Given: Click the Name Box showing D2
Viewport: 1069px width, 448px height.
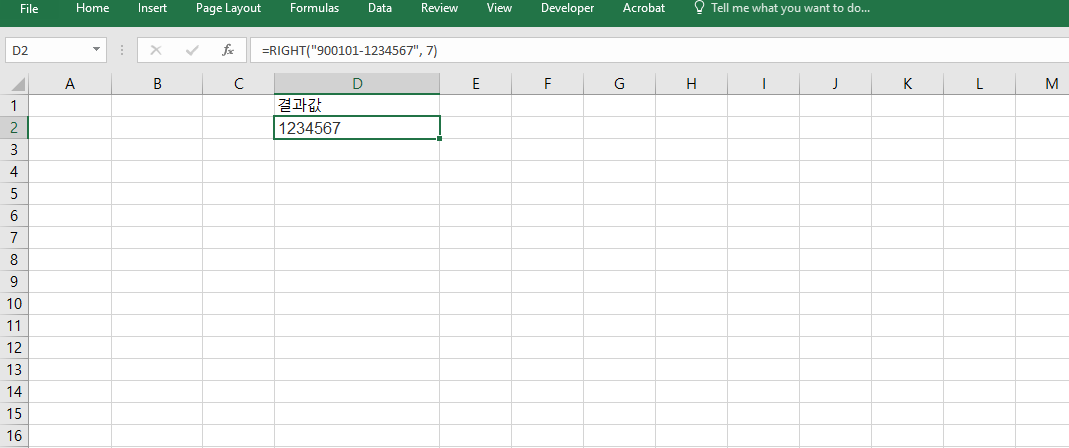Looking at the screenshot, I should pos(46,50).
